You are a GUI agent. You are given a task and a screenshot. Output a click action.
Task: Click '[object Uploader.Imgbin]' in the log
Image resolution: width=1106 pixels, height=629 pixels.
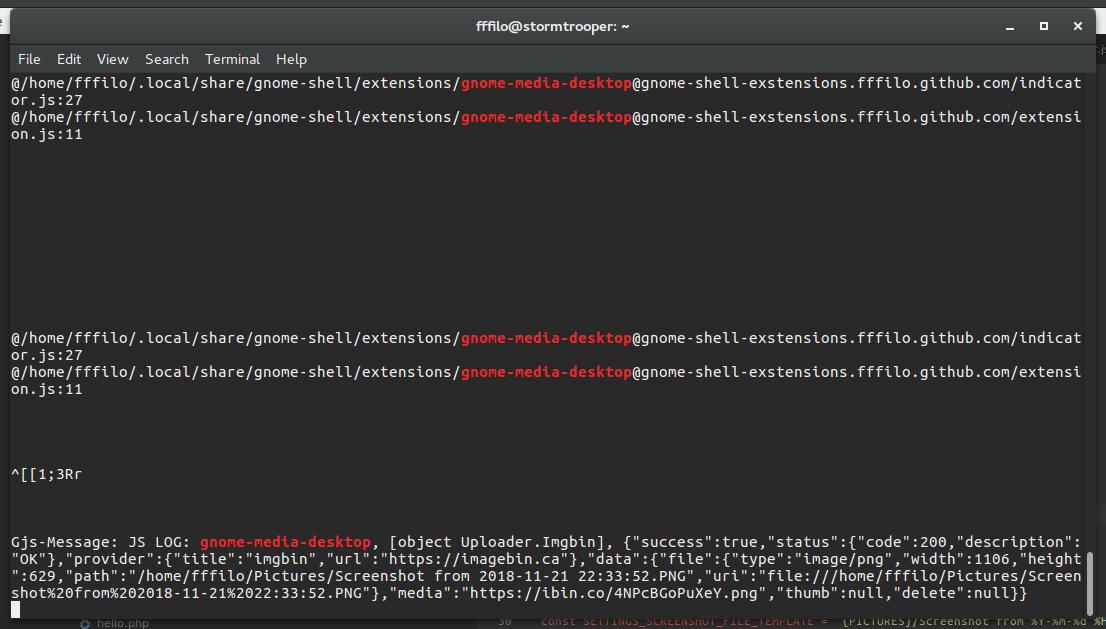point(501,542)
